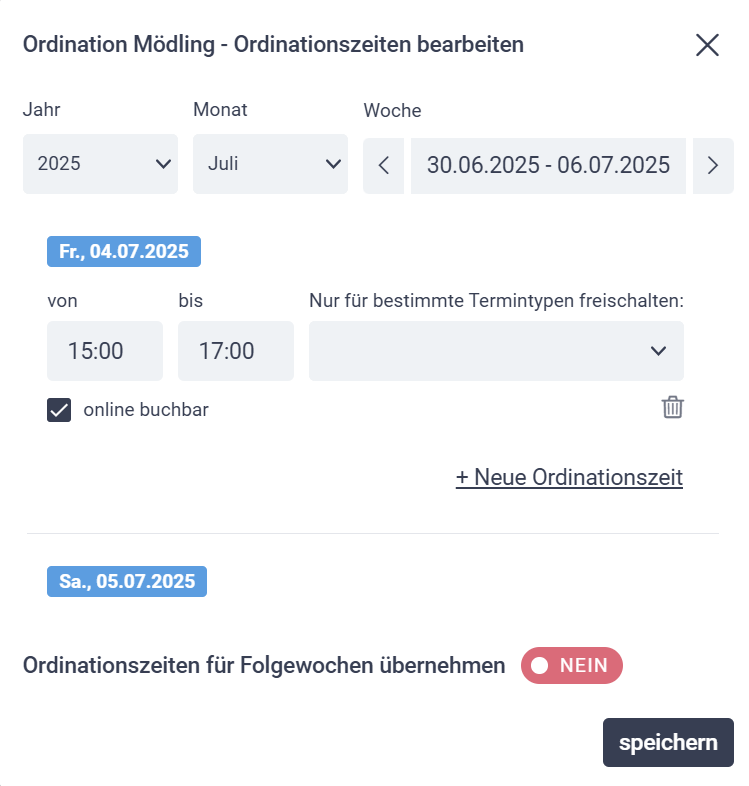The image size is (749, 786).
Task: Click the bis time field 17:00
Action: tap(236, 351)
